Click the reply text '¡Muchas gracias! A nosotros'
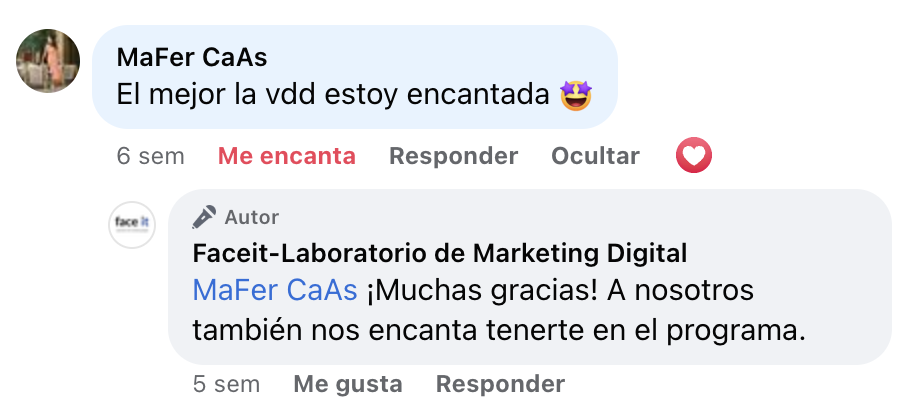 click(560, 291)
